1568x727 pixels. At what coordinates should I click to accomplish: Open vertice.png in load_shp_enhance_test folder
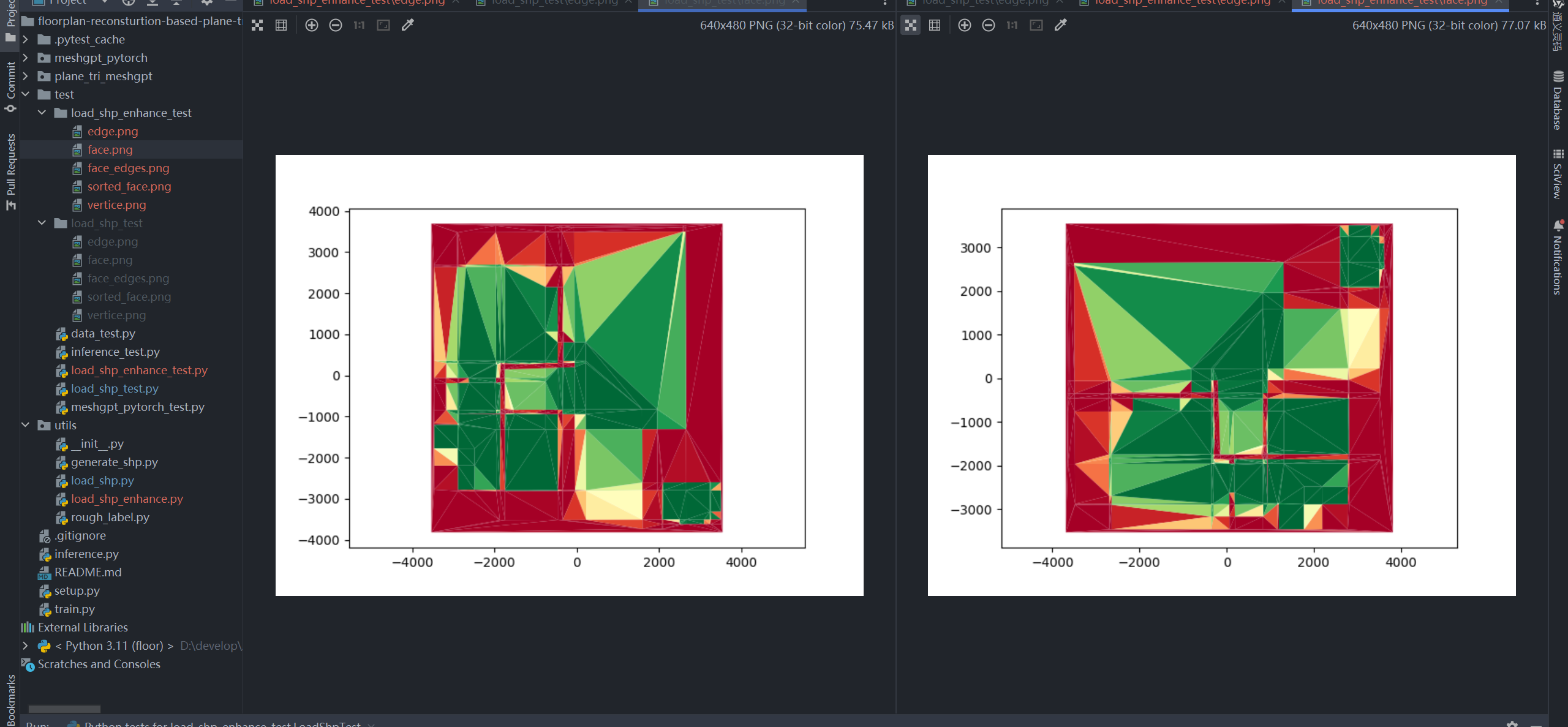[x=116, y=205]
